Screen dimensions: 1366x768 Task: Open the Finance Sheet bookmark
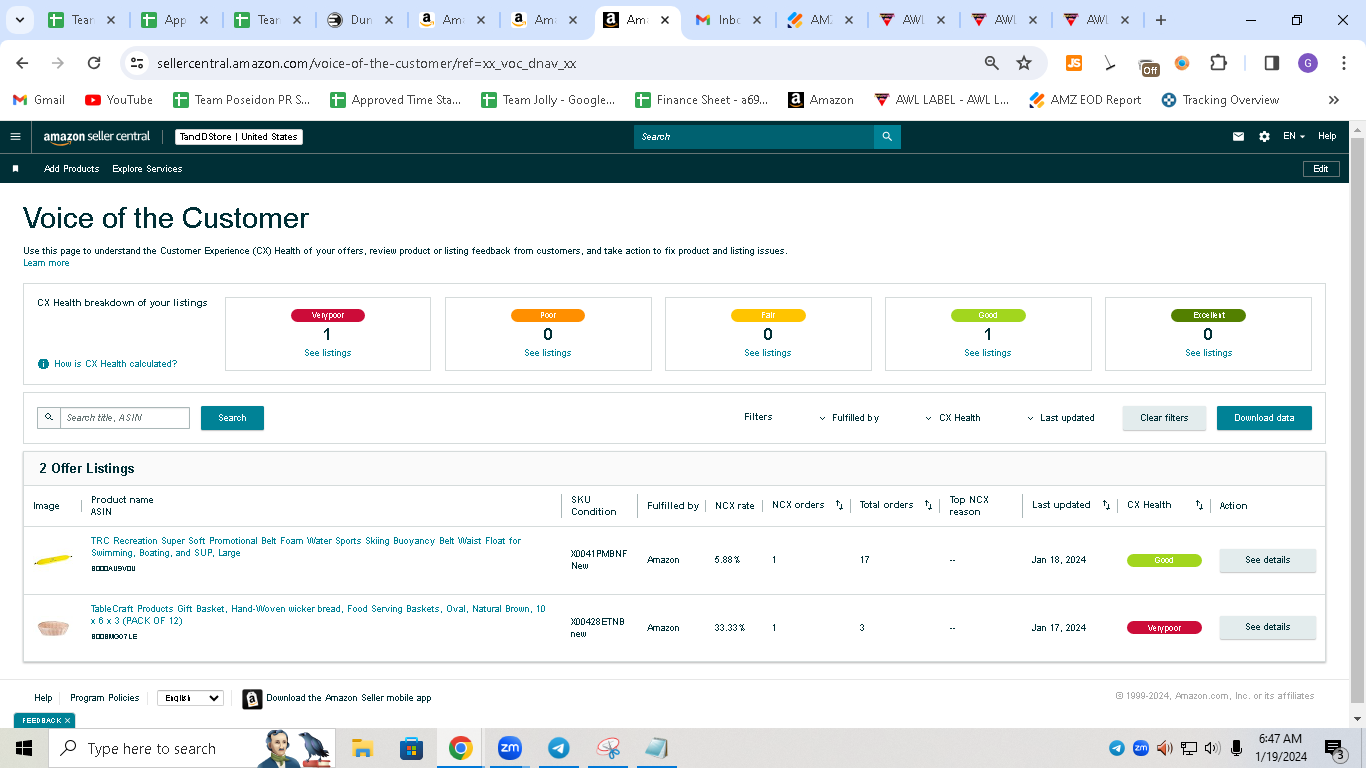tap(701, 100)
